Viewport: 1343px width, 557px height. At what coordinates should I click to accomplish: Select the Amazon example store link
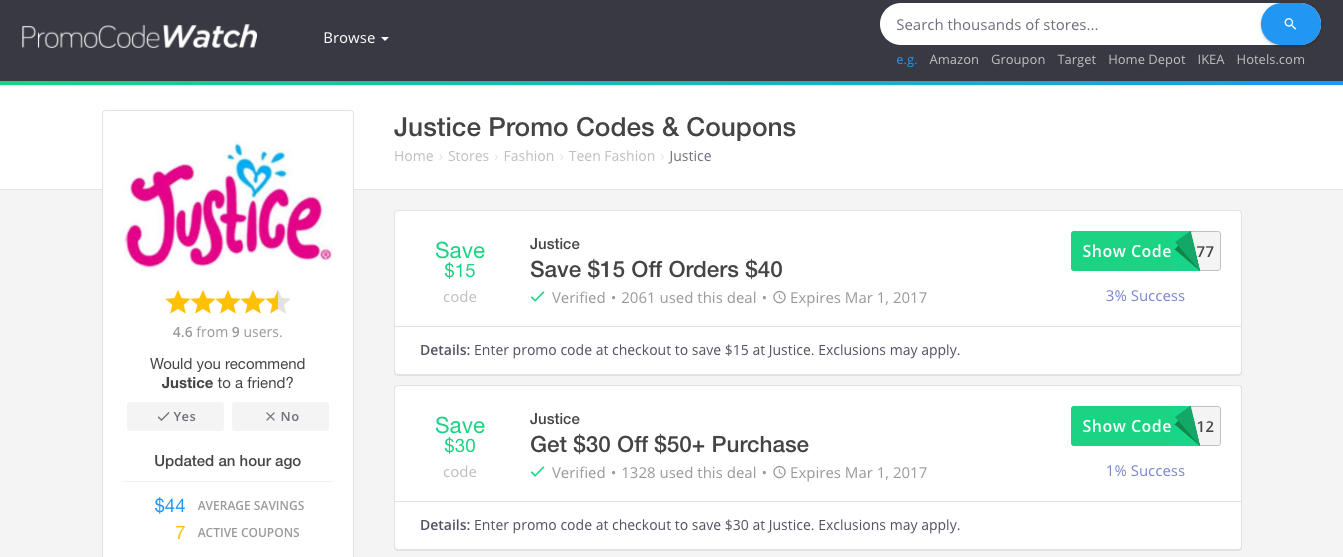pos(954,60)
